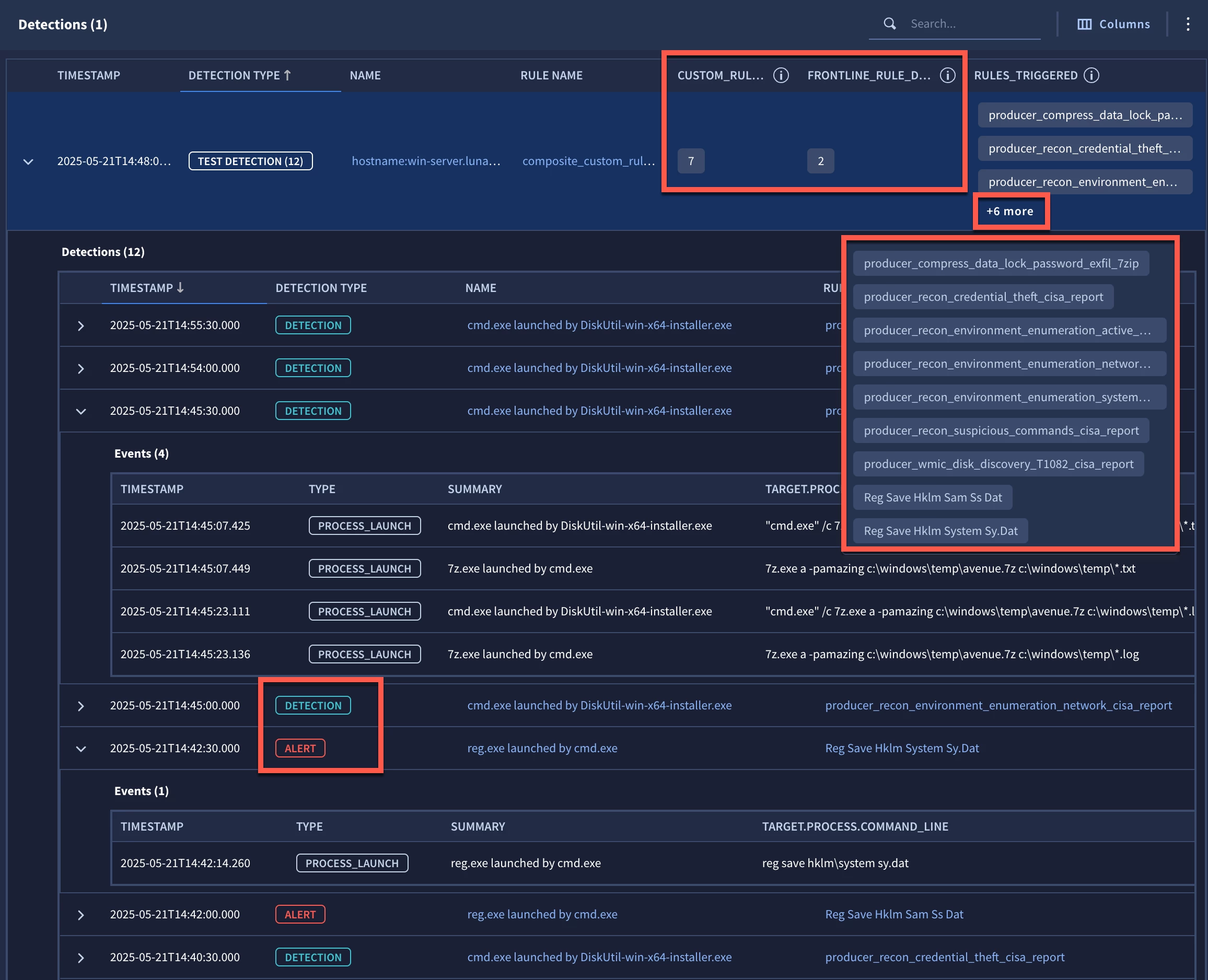Open the Columns icon button
This screenshot has width=1208, height=980.
pos(1113,24)
